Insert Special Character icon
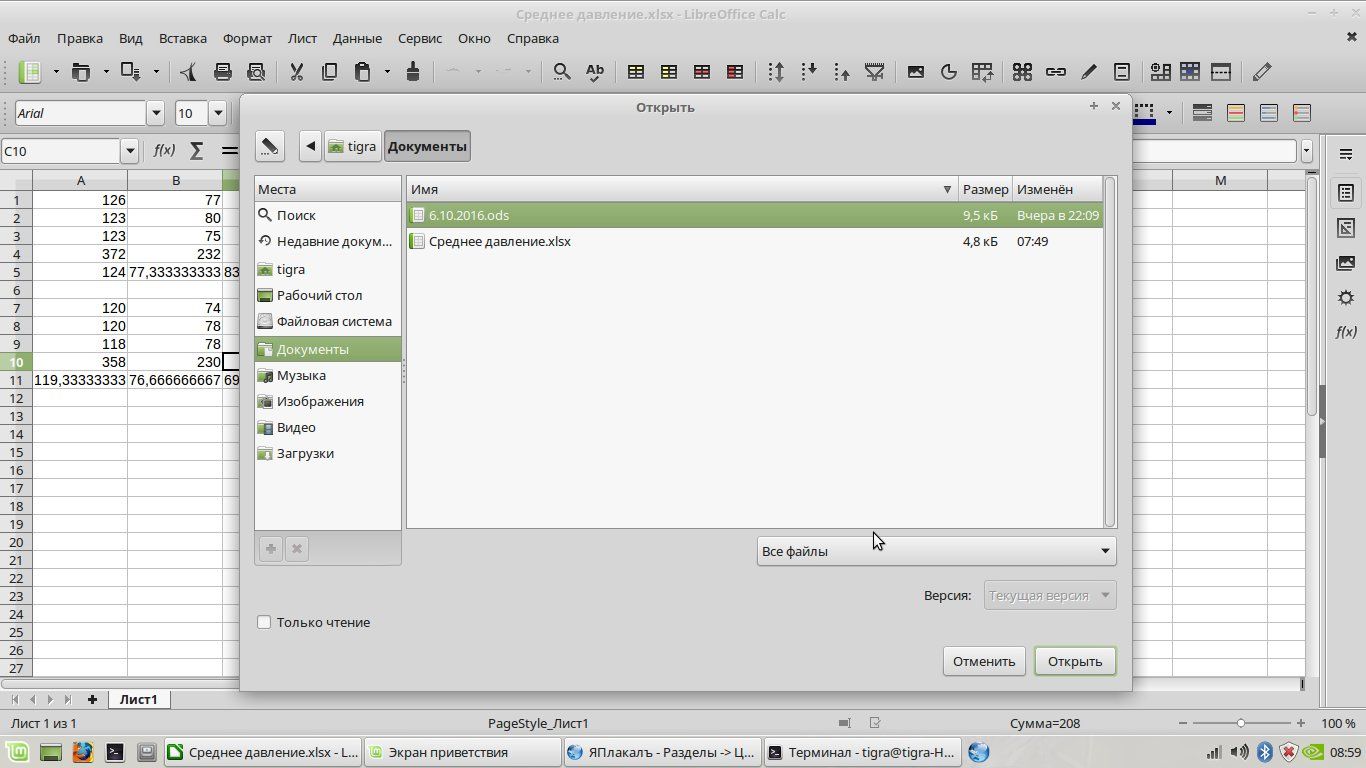This screenshot has height=768, width=1366. coord(1022,72)
